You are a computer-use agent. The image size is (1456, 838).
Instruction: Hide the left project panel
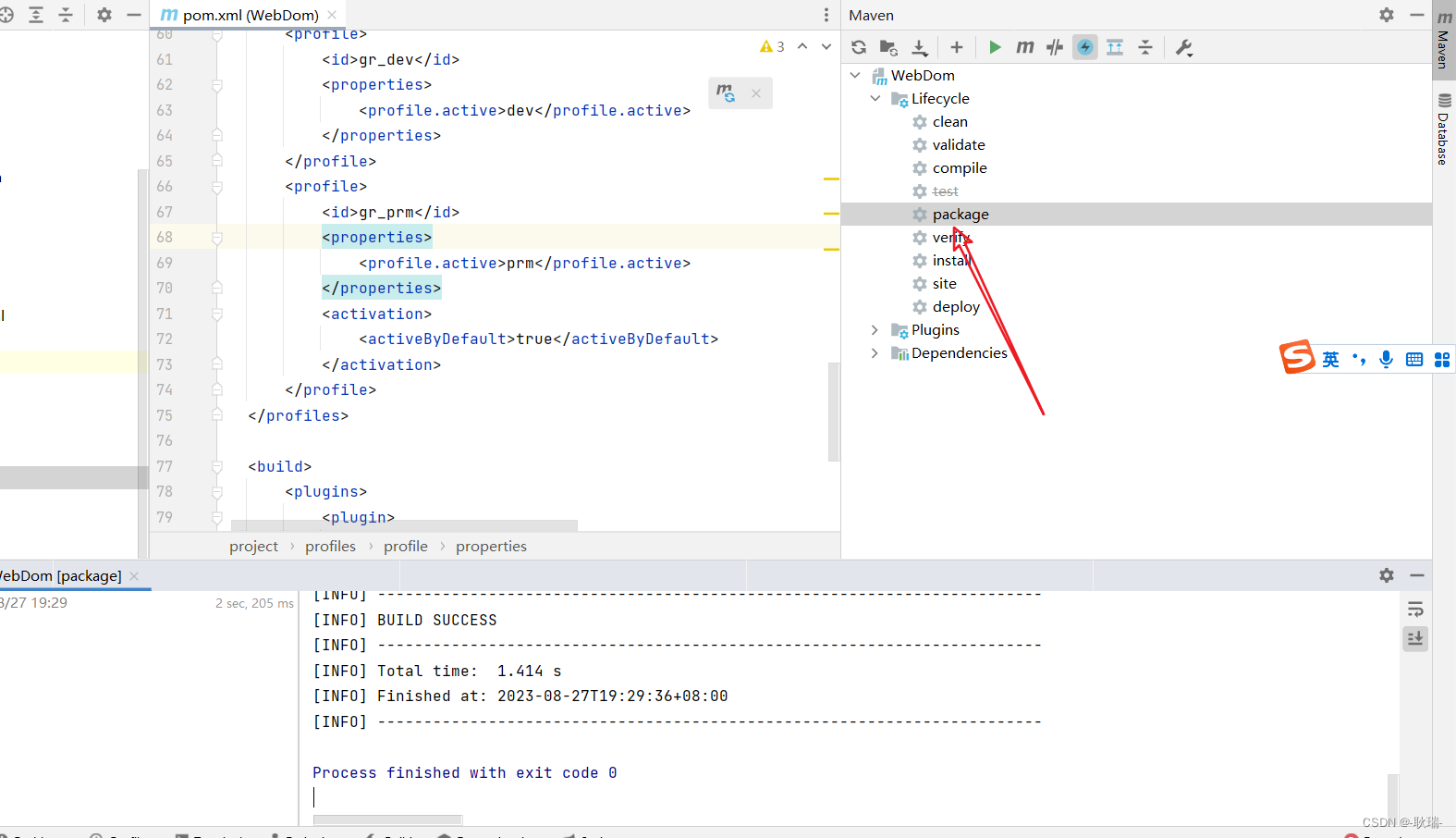click(134, 15)
